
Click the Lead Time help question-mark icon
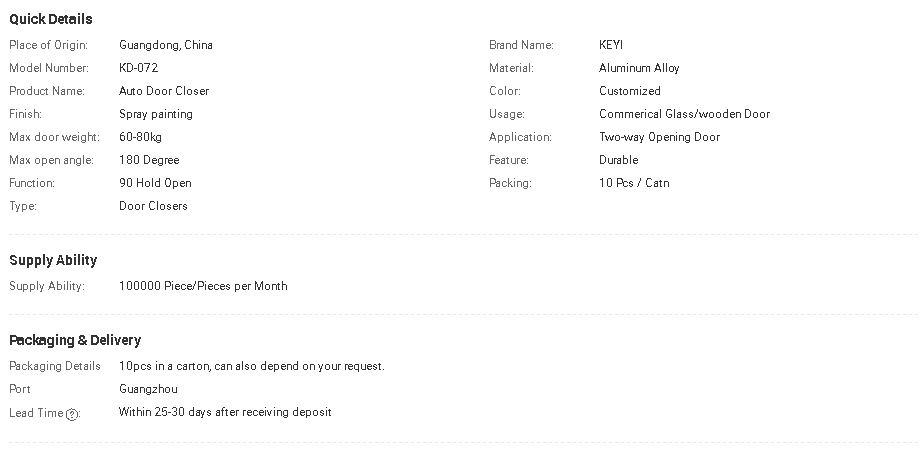72,414
